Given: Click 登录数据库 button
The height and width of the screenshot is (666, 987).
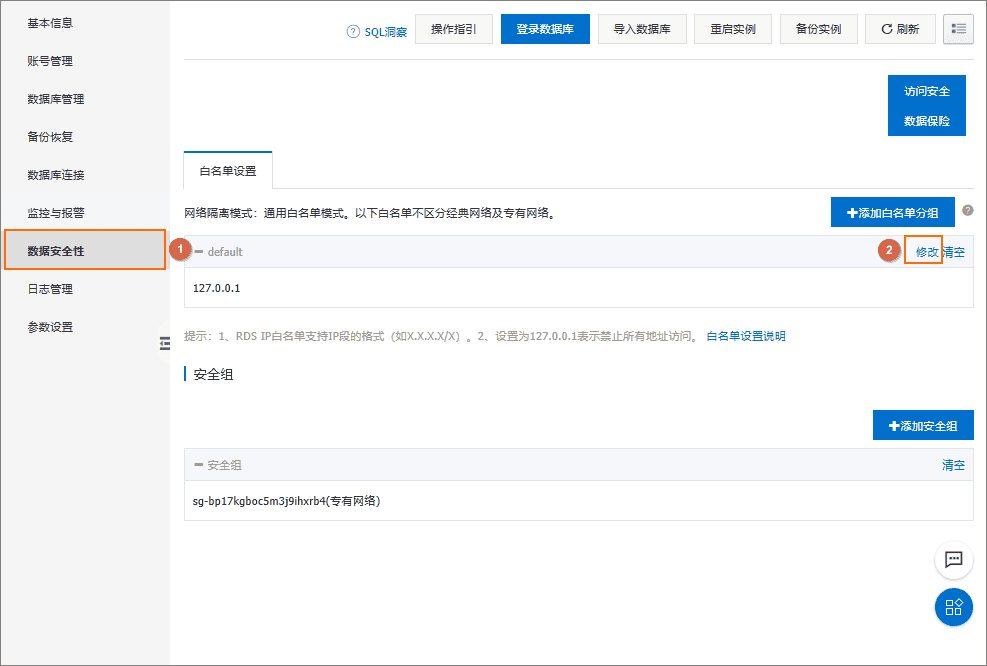Looking at the screenshot, I should click(545, 29).
